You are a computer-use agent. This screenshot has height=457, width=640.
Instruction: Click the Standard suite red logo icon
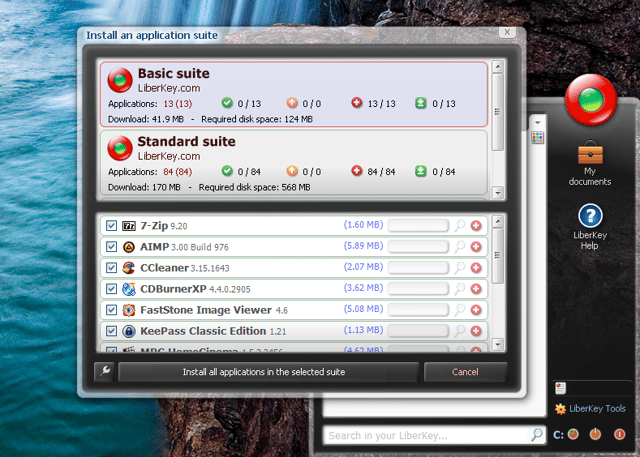[x=120, y=148]
